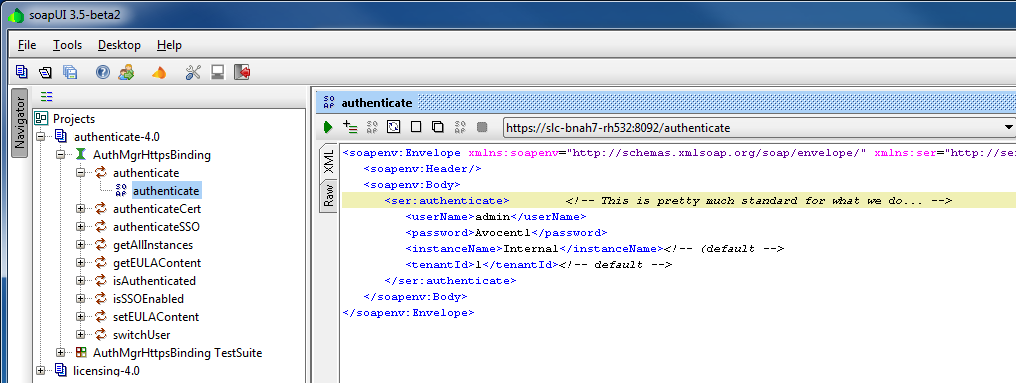Switch to the XML editor tab
Image resolution: width=1016 pixels, height=383 pixels.
(x=329, y=161)
